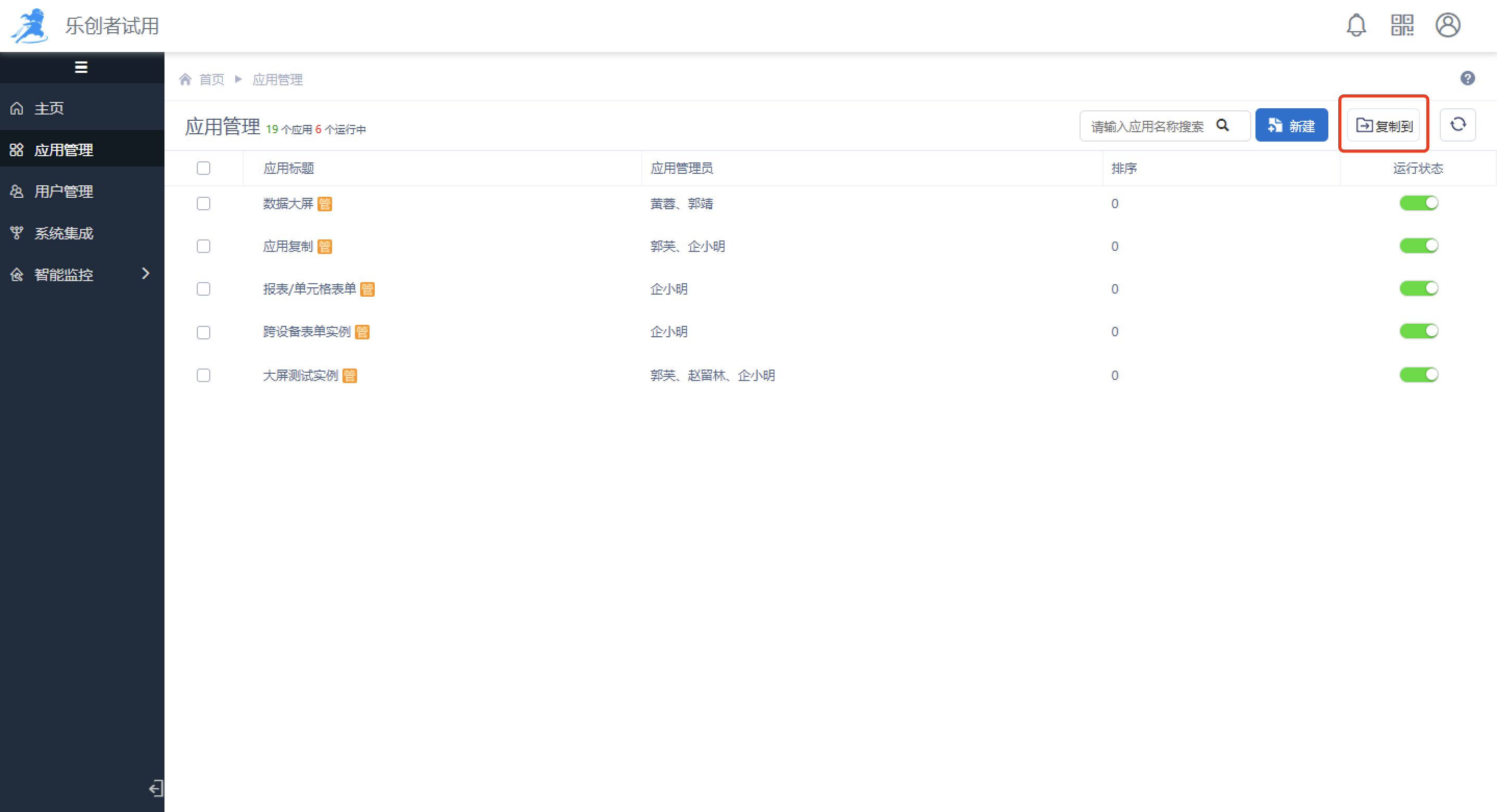Go to 系统集成 sidebar item
The image size is (1497, 812).
64,234
